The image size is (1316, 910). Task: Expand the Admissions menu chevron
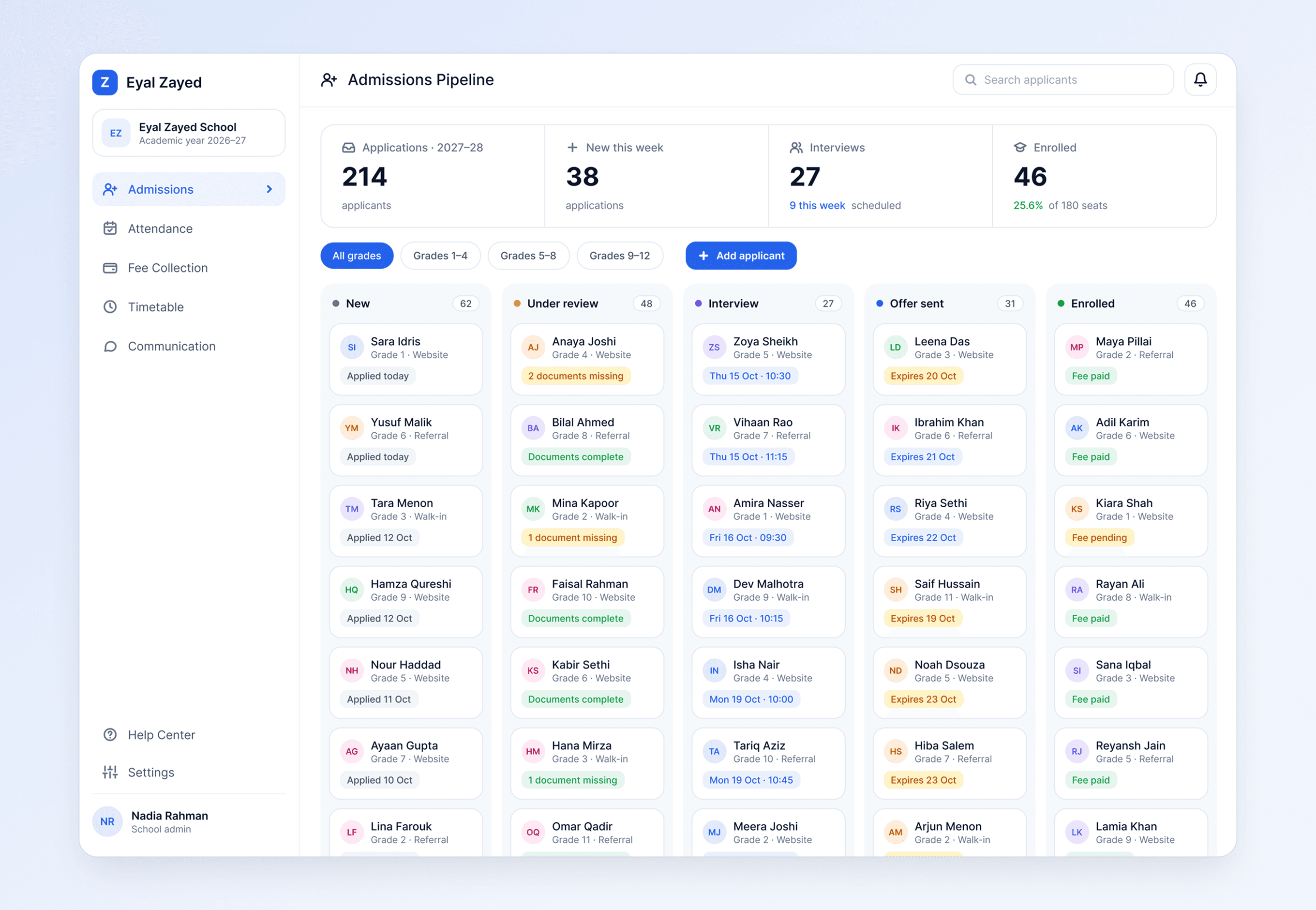pyautogui.click(x=269, y=189)
